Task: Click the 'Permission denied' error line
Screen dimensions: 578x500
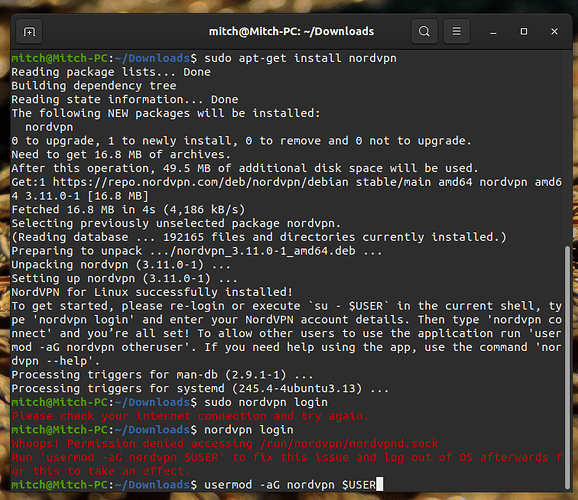Action: click(225, 443)
